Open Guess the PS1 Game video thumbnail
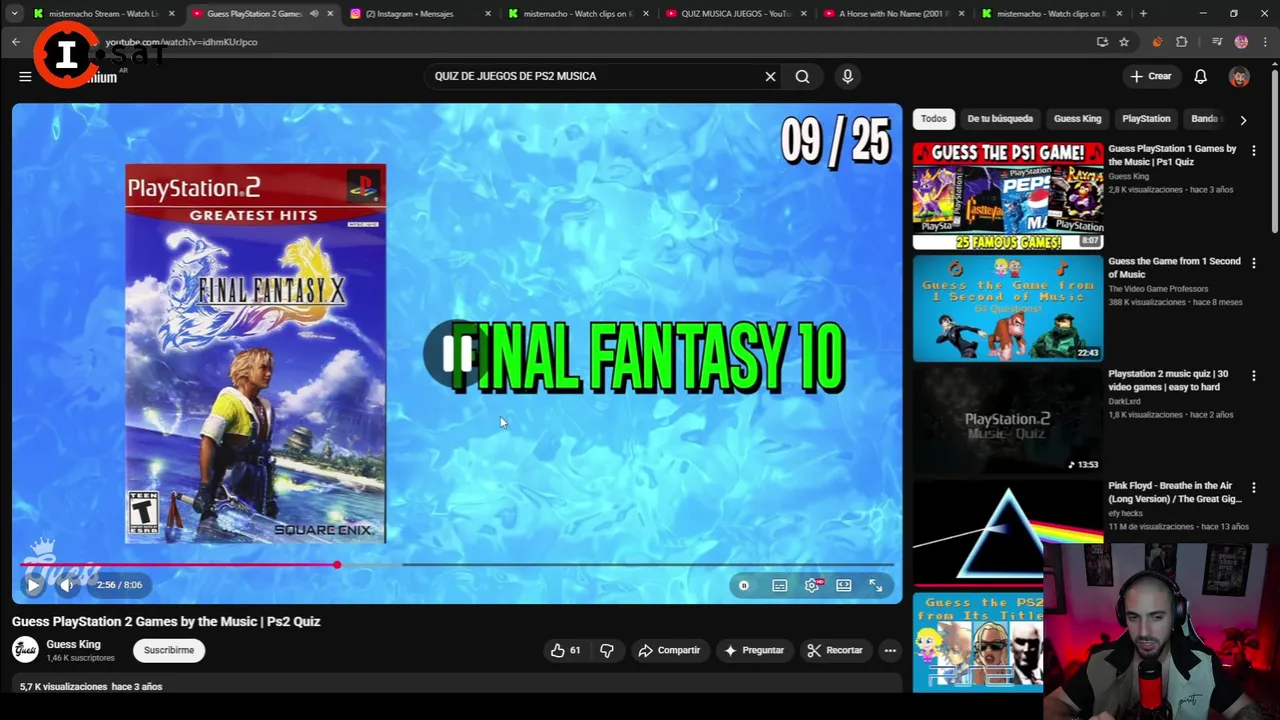 [1008, 196]
